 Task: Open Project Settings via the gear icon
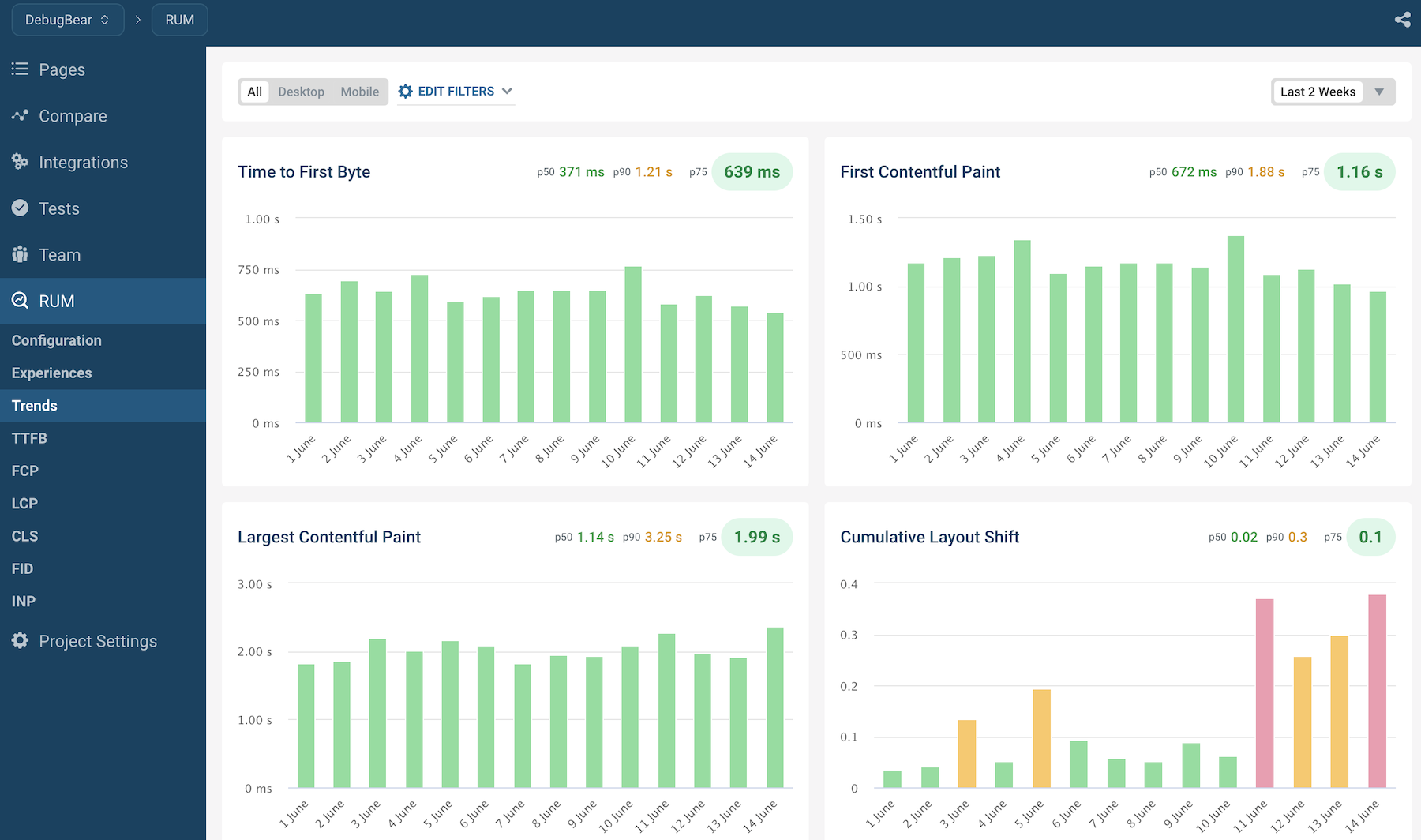click(19, 640)
